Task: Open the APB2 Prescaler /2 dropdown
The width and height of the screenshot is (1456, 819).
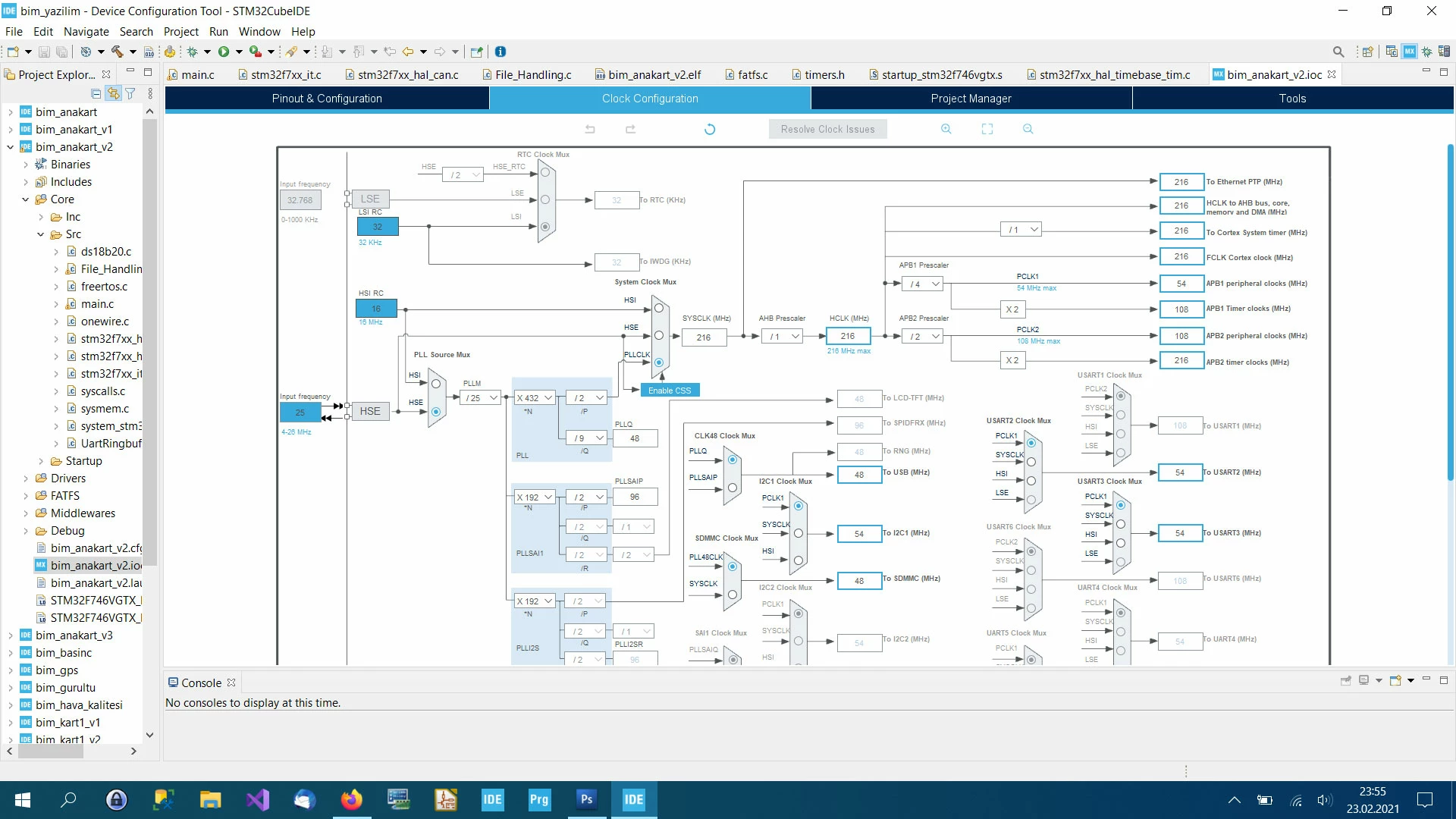Action: [x=924, y=337]
